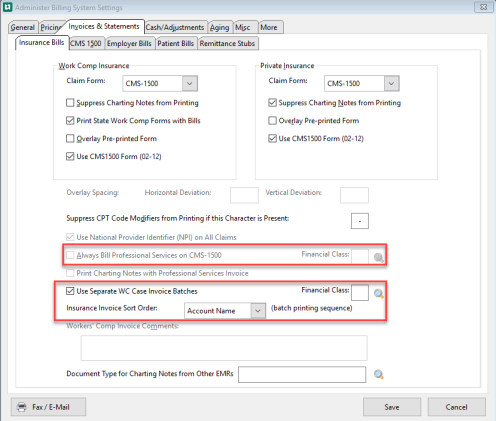Screen dimensions: 496x421
Task: Check Overlay Pre-printed Form under Private Insurance
Action: tap(272, 121)
